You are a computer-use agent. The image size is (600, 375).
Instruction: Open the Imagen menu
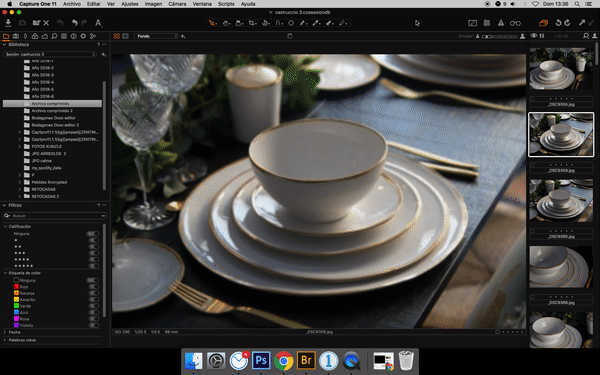153,4
